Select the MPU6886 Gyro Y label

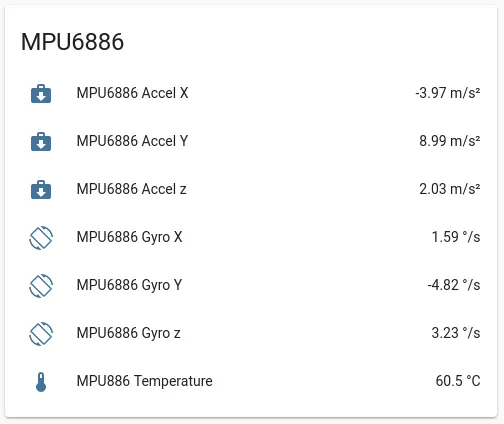pyautogui.click(x=129, y=285)
